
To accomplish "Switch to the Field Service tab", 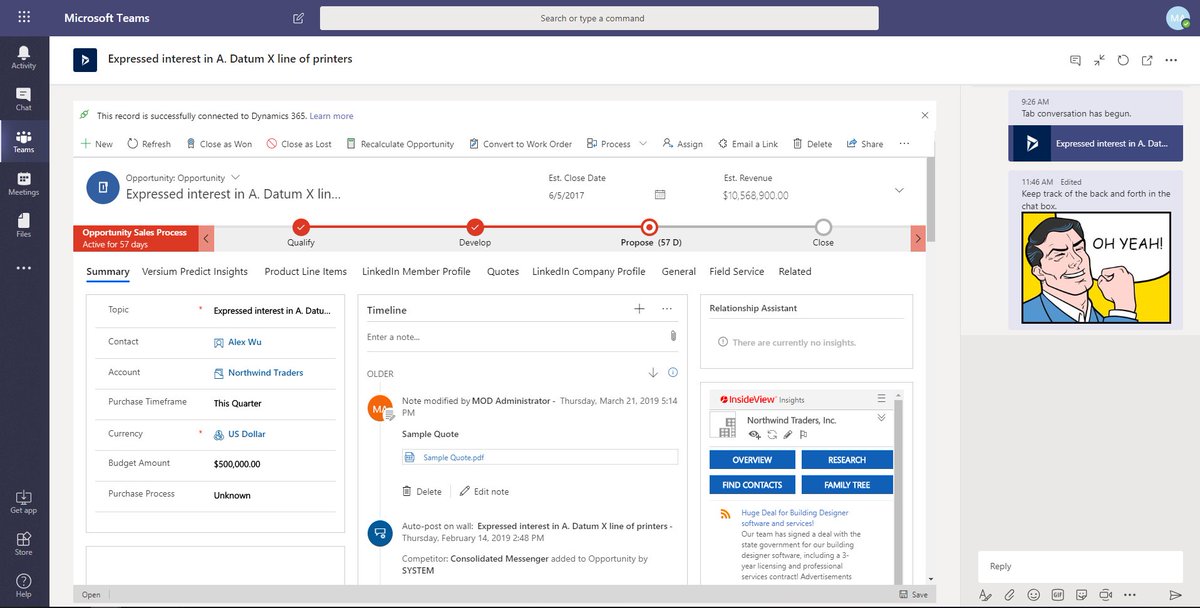I will pos(737,271).
